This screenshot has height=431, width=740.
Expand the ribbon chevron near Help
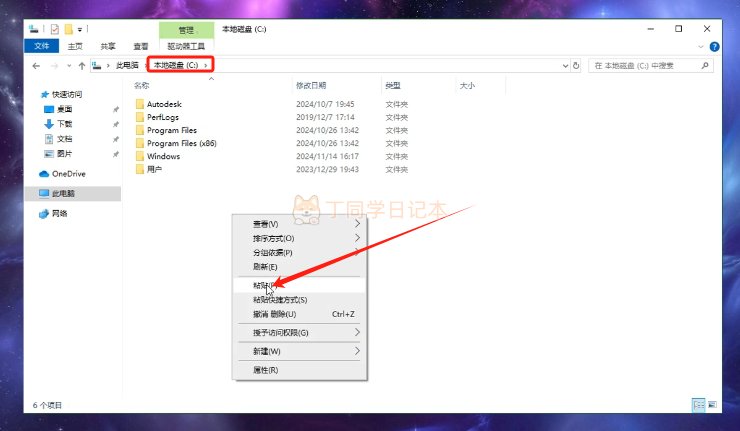[700, 46]
